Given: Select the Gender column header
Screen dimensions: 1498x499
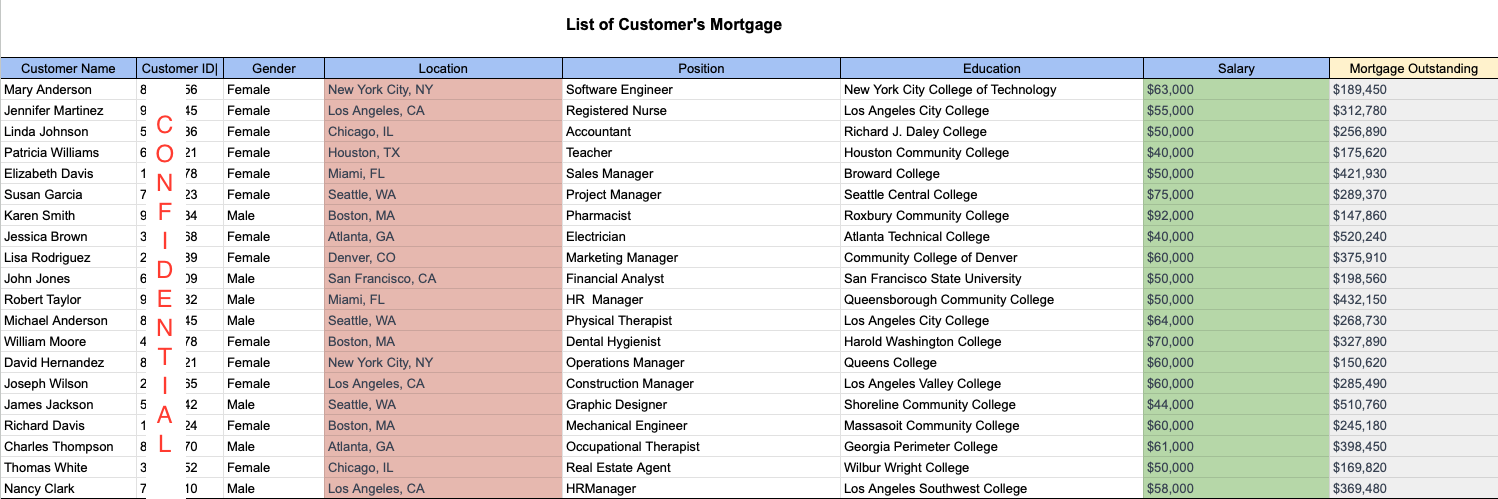Looking at the screenshot, I should point(274,69).
